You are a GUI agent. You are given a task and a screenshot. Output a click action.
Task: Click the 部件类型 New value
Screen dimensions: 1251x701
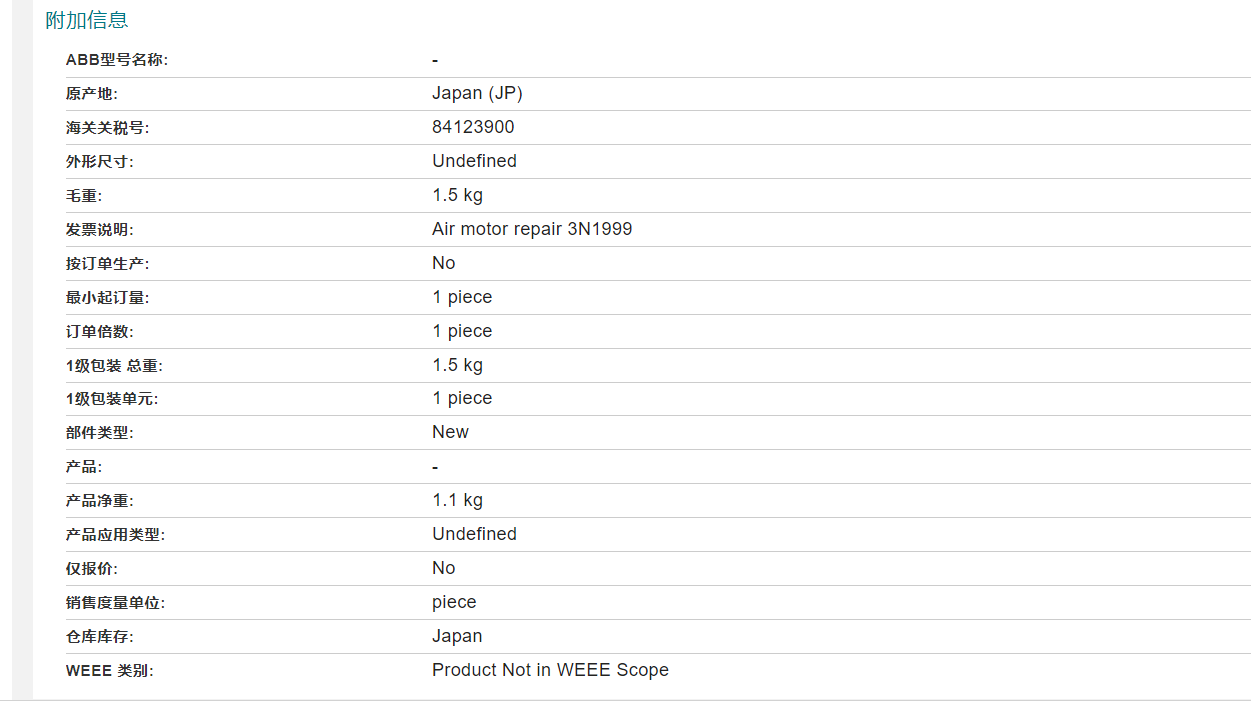click(x=450, y=432)
